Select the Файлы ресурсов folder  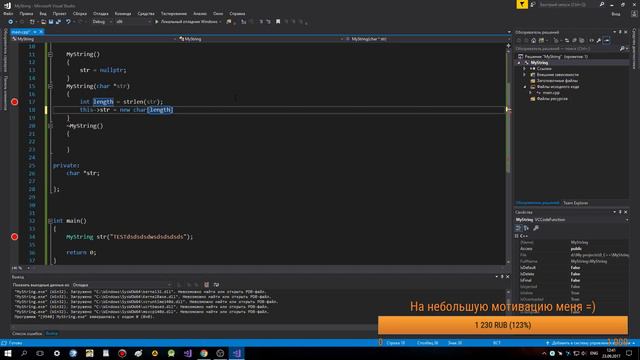point(549,99)
